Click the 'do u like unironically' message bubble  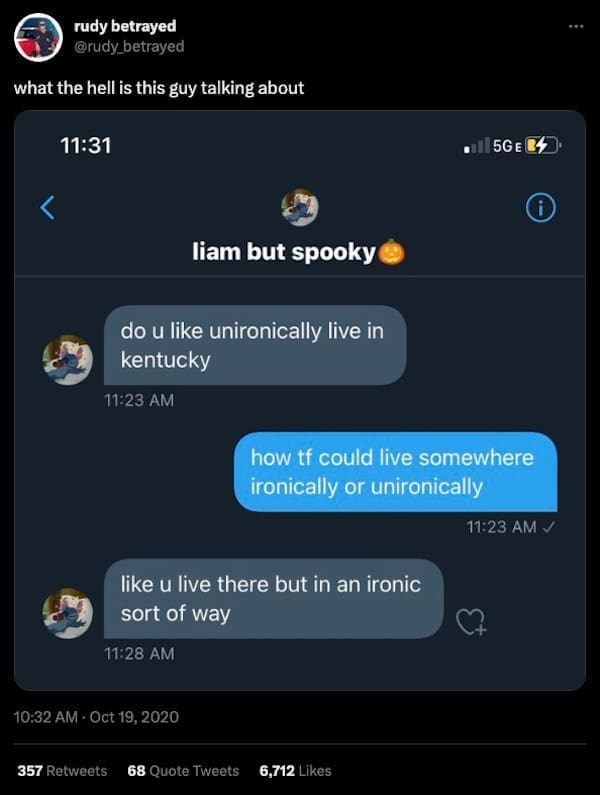(255, 345)
